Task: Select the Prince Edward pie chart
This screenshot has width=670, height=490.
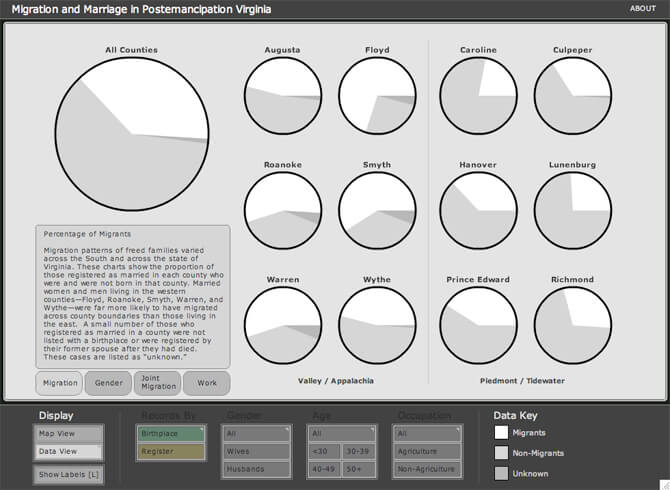Action: pyautogui.click(x=478, y=325)
